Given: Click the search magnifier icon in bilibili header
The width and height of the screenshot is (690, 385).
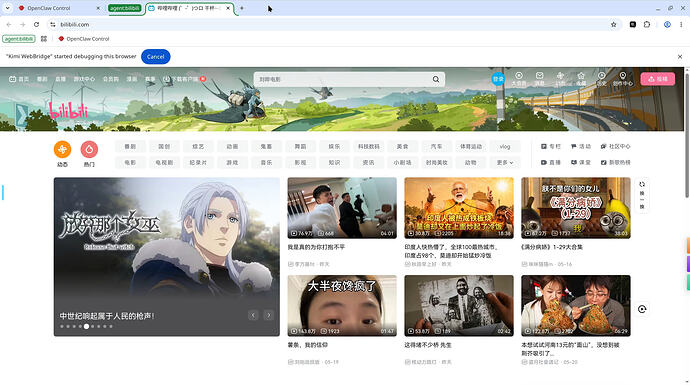Looking at the screenshot, I should 436,79.
